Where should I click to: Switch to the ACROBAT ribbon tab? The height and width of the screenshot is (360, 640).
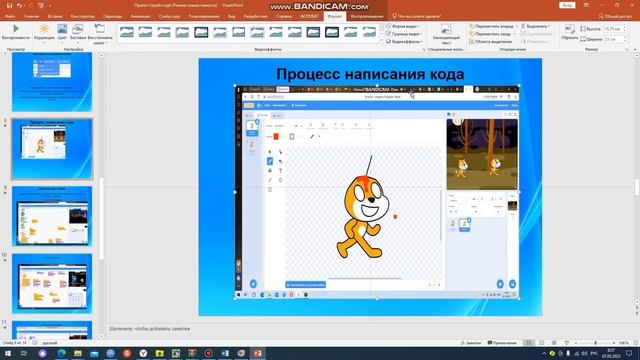[309, 16]
